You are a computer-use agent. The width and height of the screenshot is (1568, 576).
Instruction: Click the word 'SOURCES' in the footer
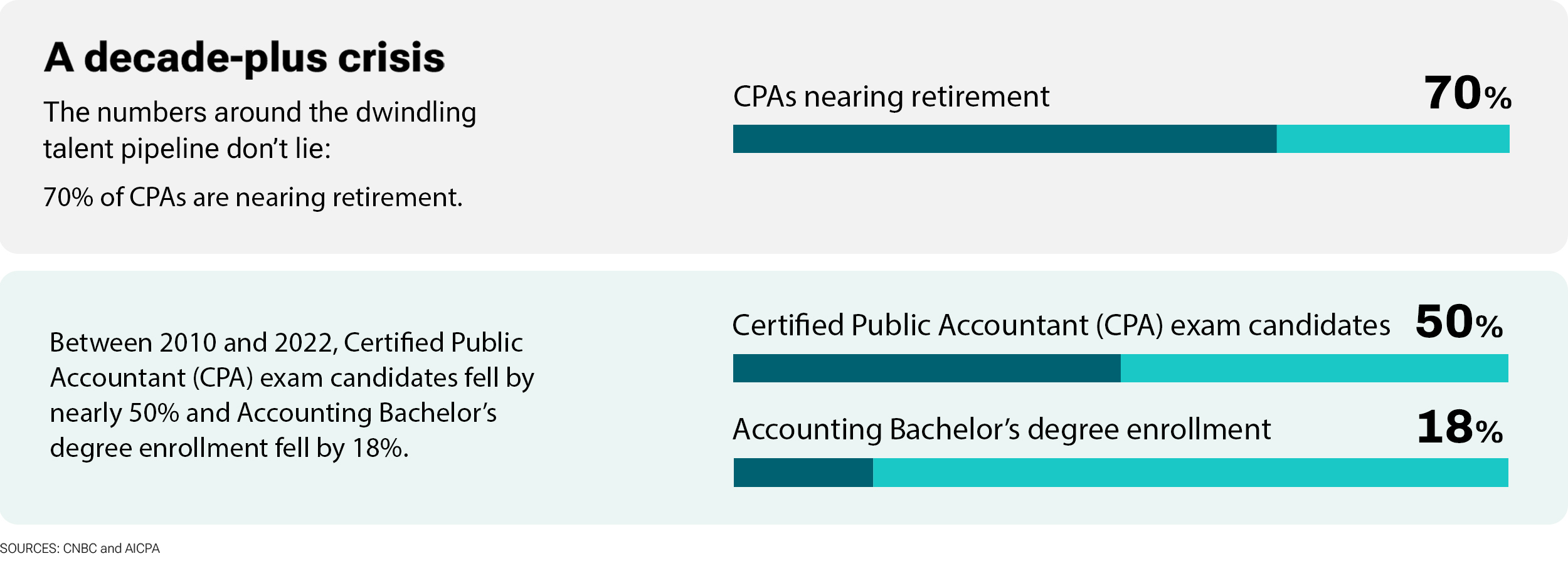(x=29, y=548)
